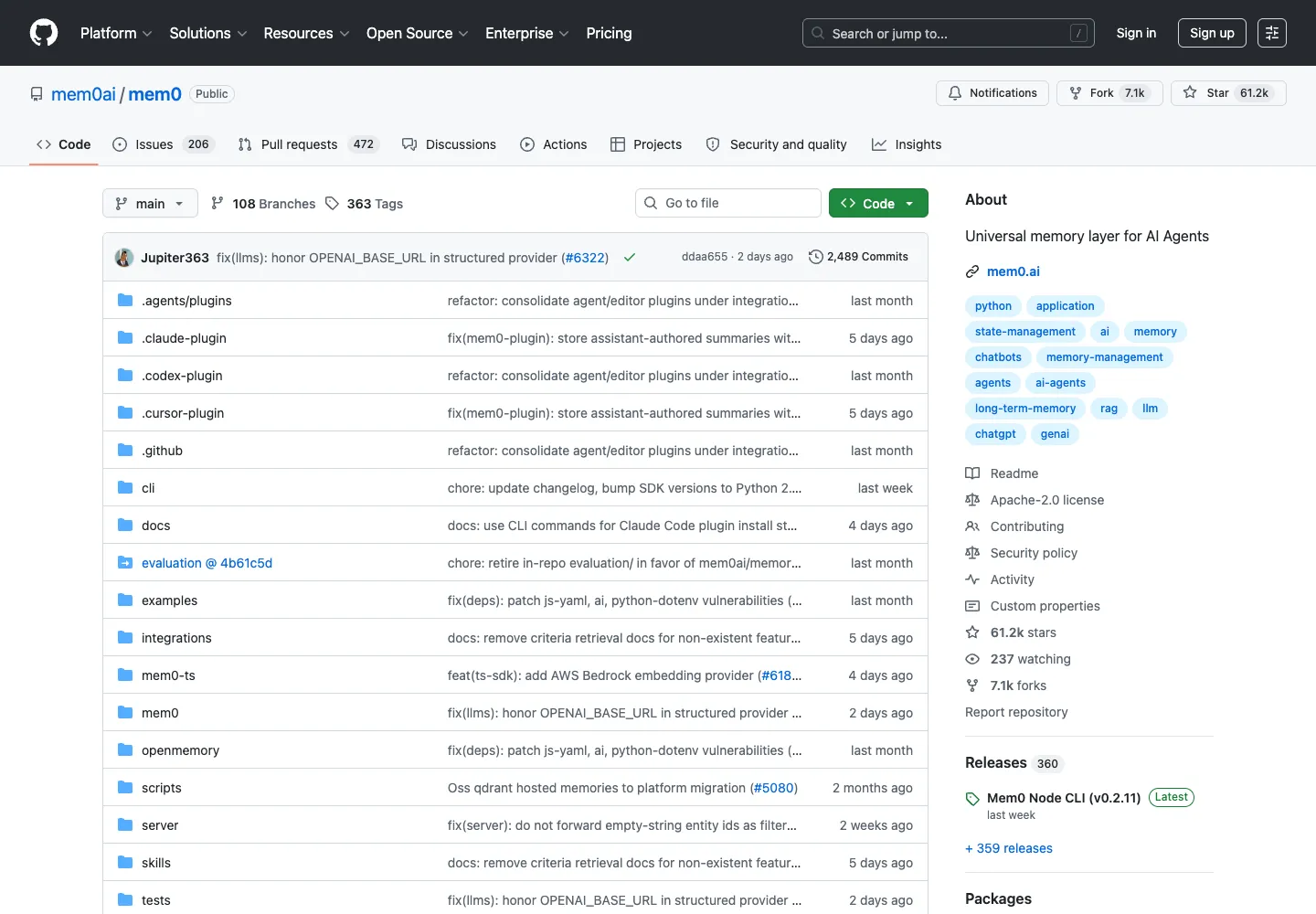Click the scale icon beside Apache-2.0 license
The height and width of the screenshot is (914, 1316).
pos(972,500)
